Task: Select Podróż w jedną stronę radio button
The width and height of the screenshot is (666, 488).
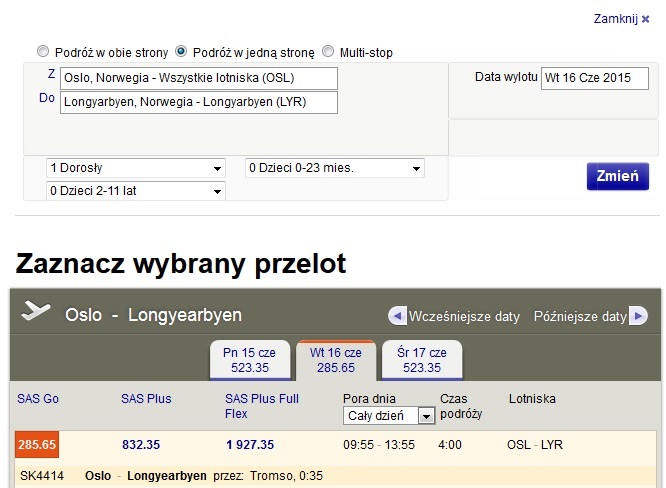Action: pyautogui.click(x=181, y=51)
